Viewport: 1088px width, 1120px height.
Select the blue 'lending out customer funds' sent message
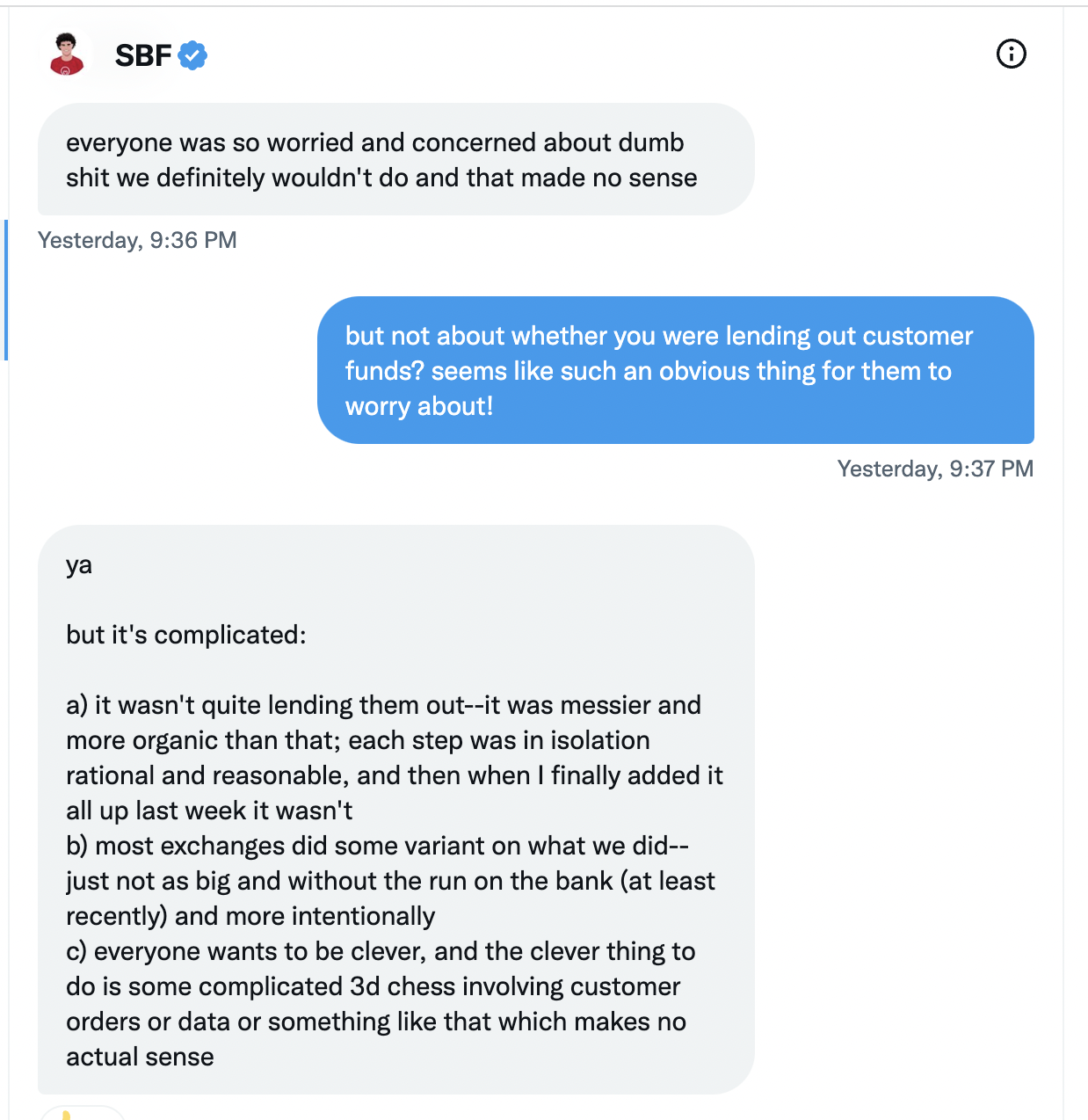(x=675, y=370)
